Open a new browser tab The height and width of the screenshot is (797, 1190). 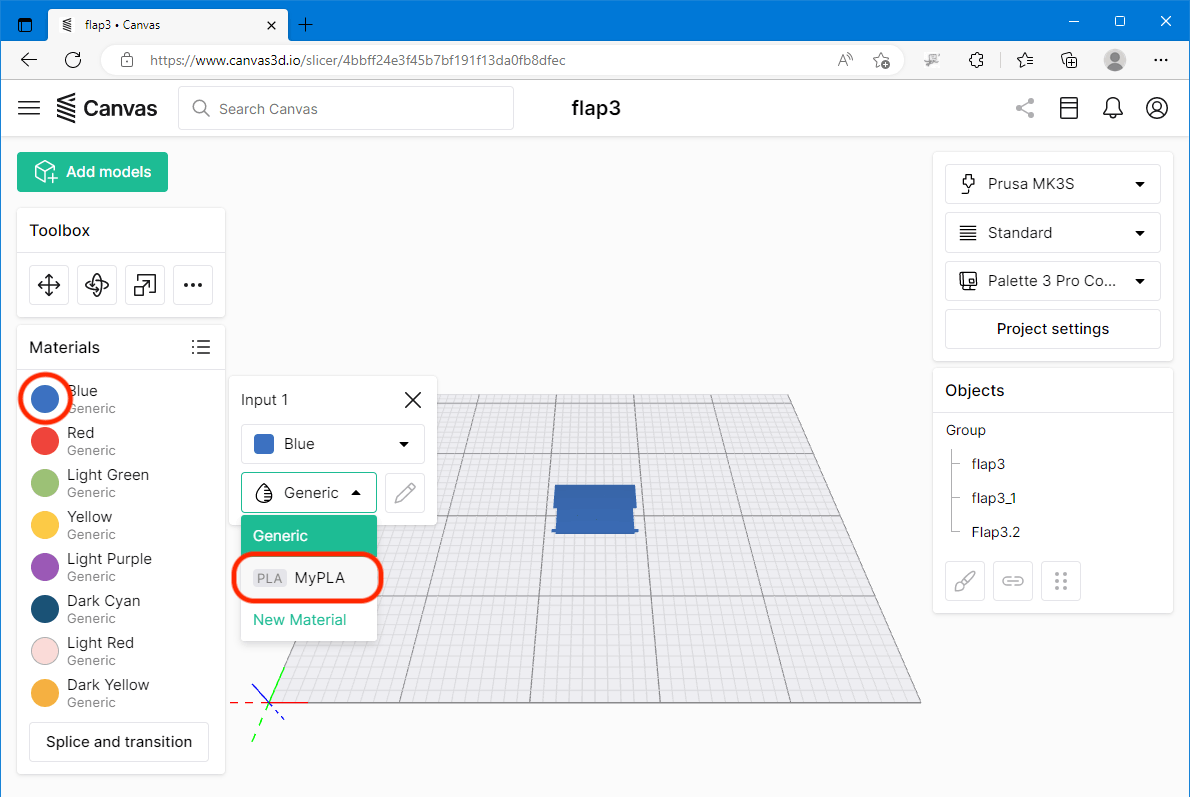coord(305,25)
